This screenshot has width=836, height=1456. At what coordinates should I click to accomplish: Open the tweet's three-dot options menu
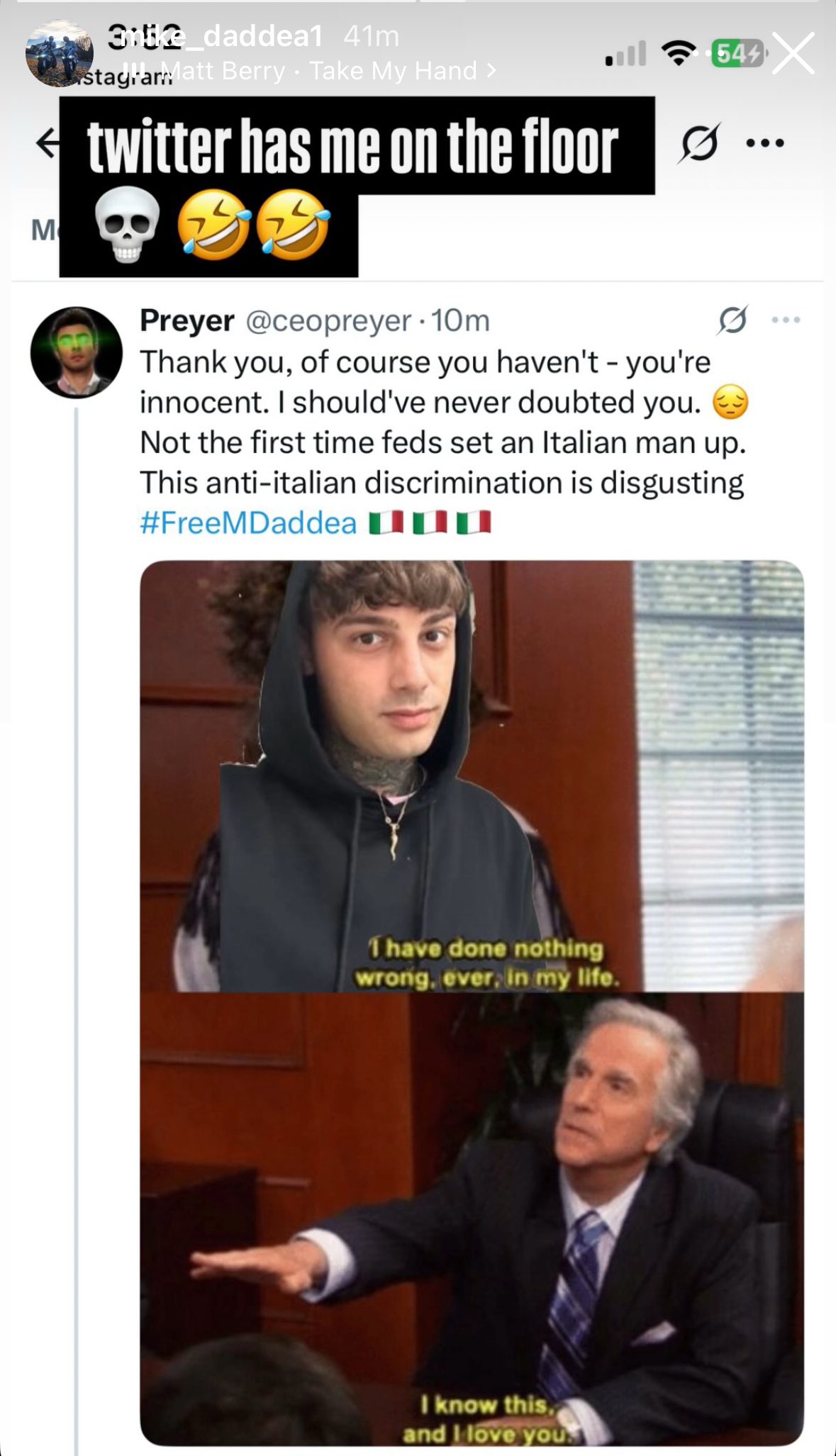coord(786,320)
